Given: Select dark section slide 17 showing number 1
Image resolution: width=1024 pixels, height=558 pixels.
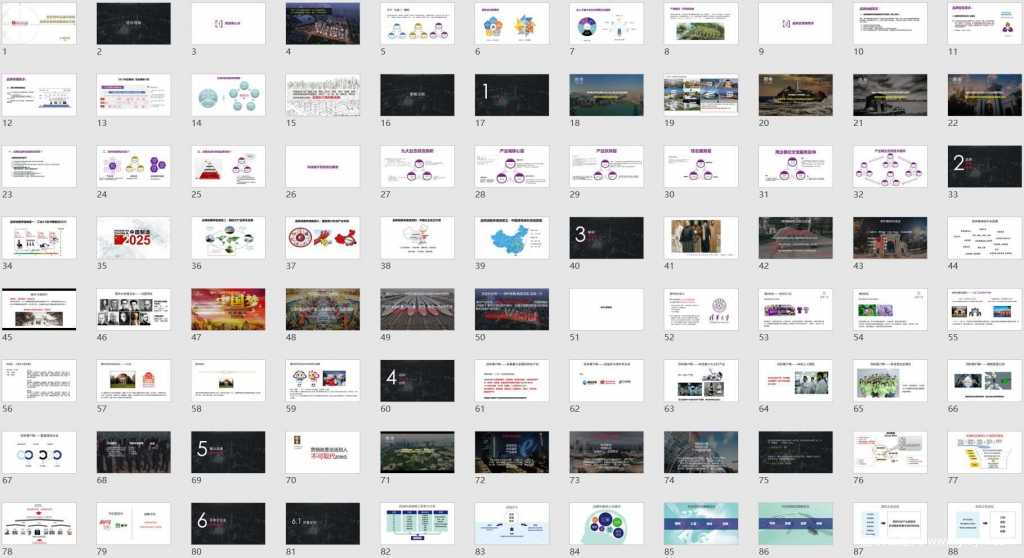Looking at the screenshot, I should point(513,95).
